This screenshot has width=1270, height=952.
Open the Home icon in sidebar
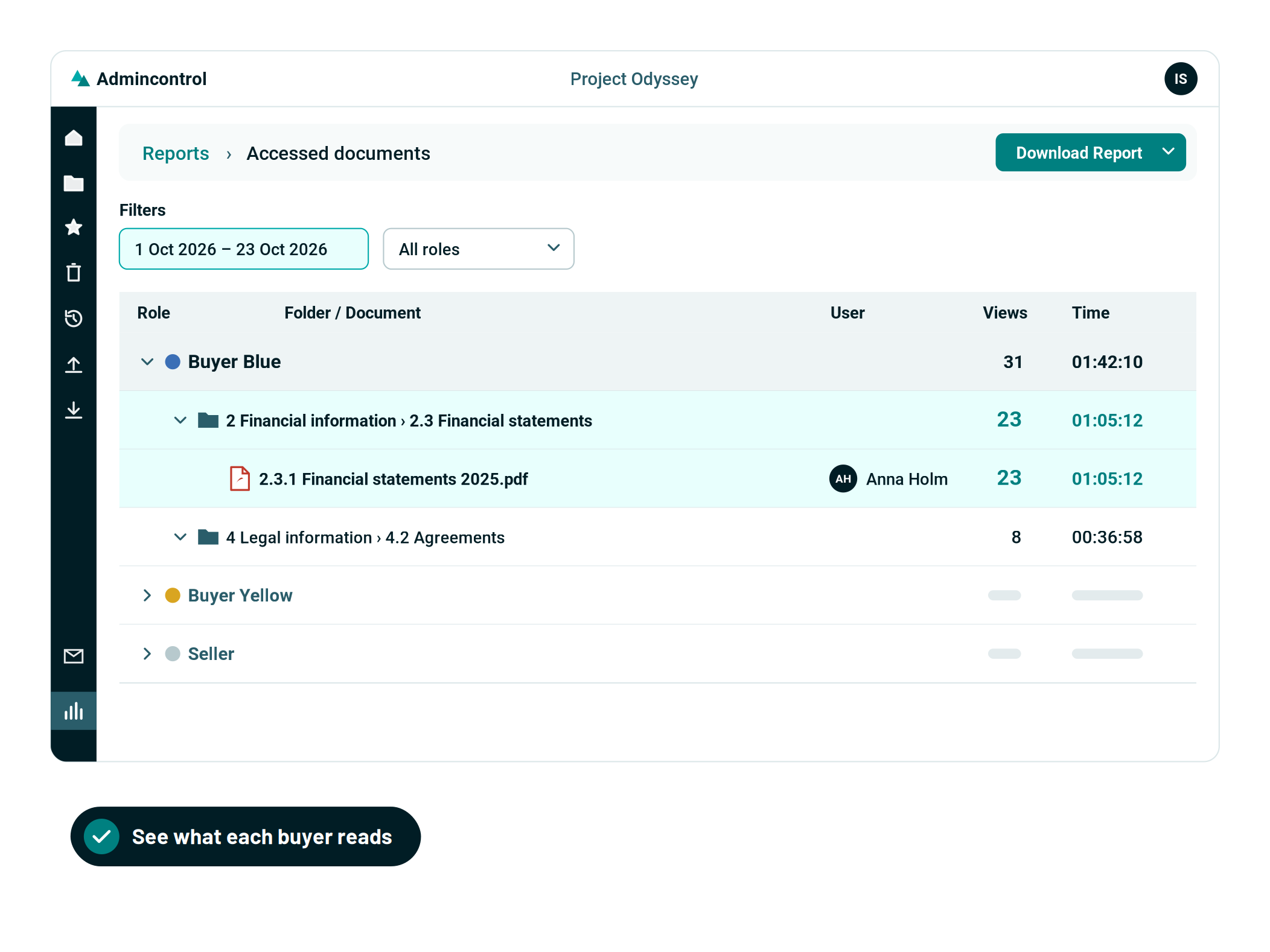click(74, 138)
